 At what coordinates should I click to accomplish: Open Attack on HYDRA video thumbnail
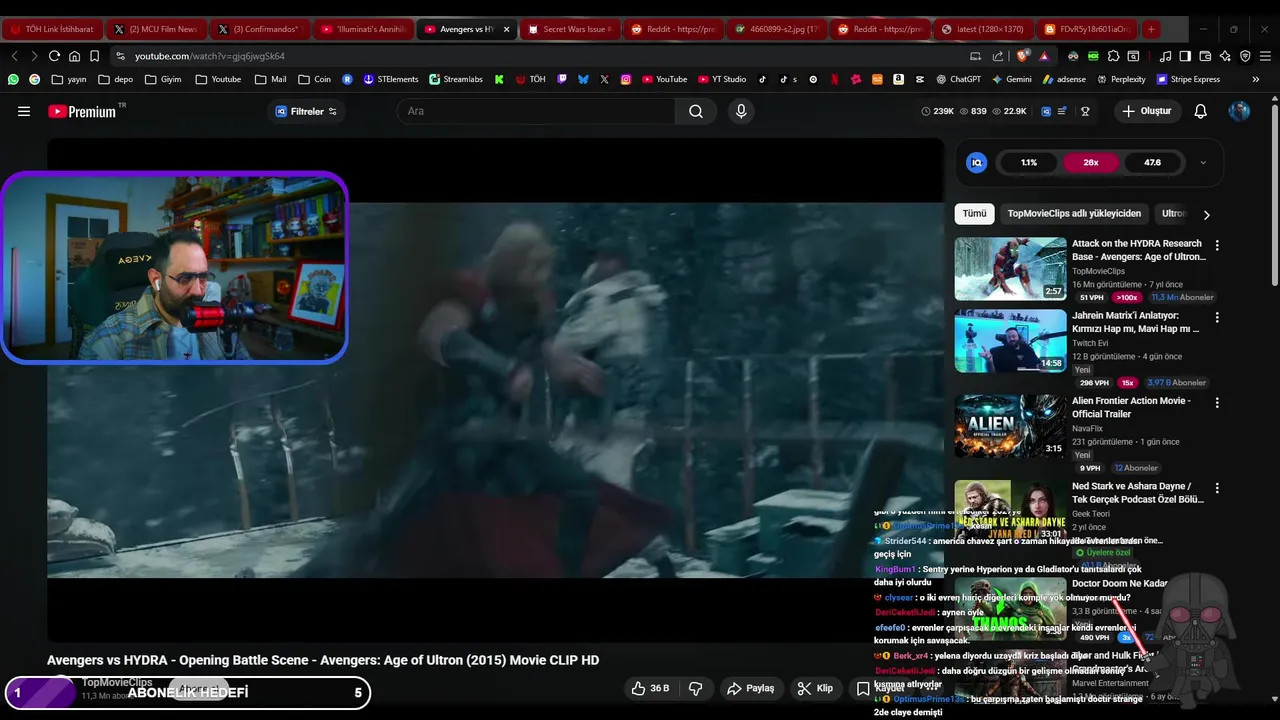tap(1010, 269)
